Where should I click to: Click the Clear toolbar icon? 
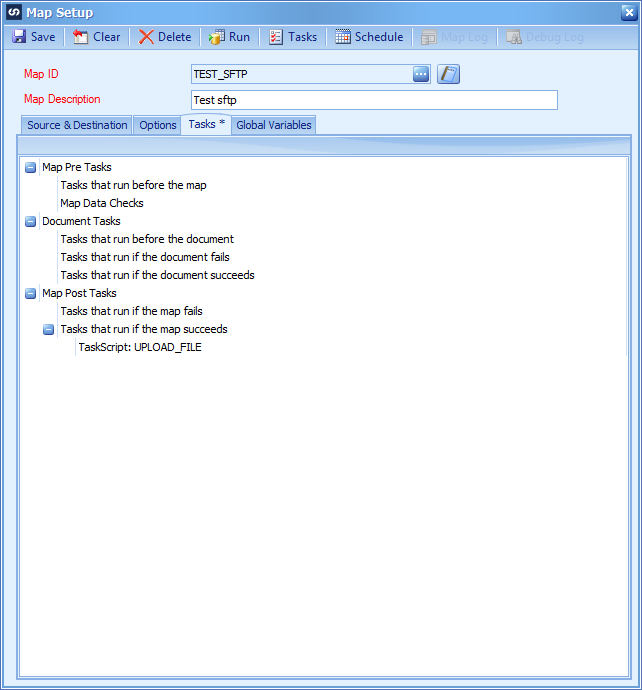[x=81, y=37]
